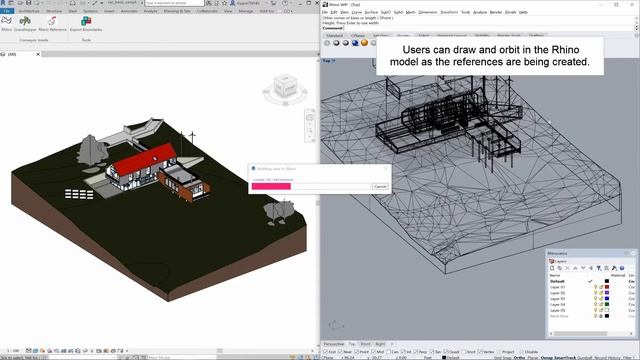Toggle the Point osnap checkbox
Screen dimensions: 640x360
click(x=357, y=351)
